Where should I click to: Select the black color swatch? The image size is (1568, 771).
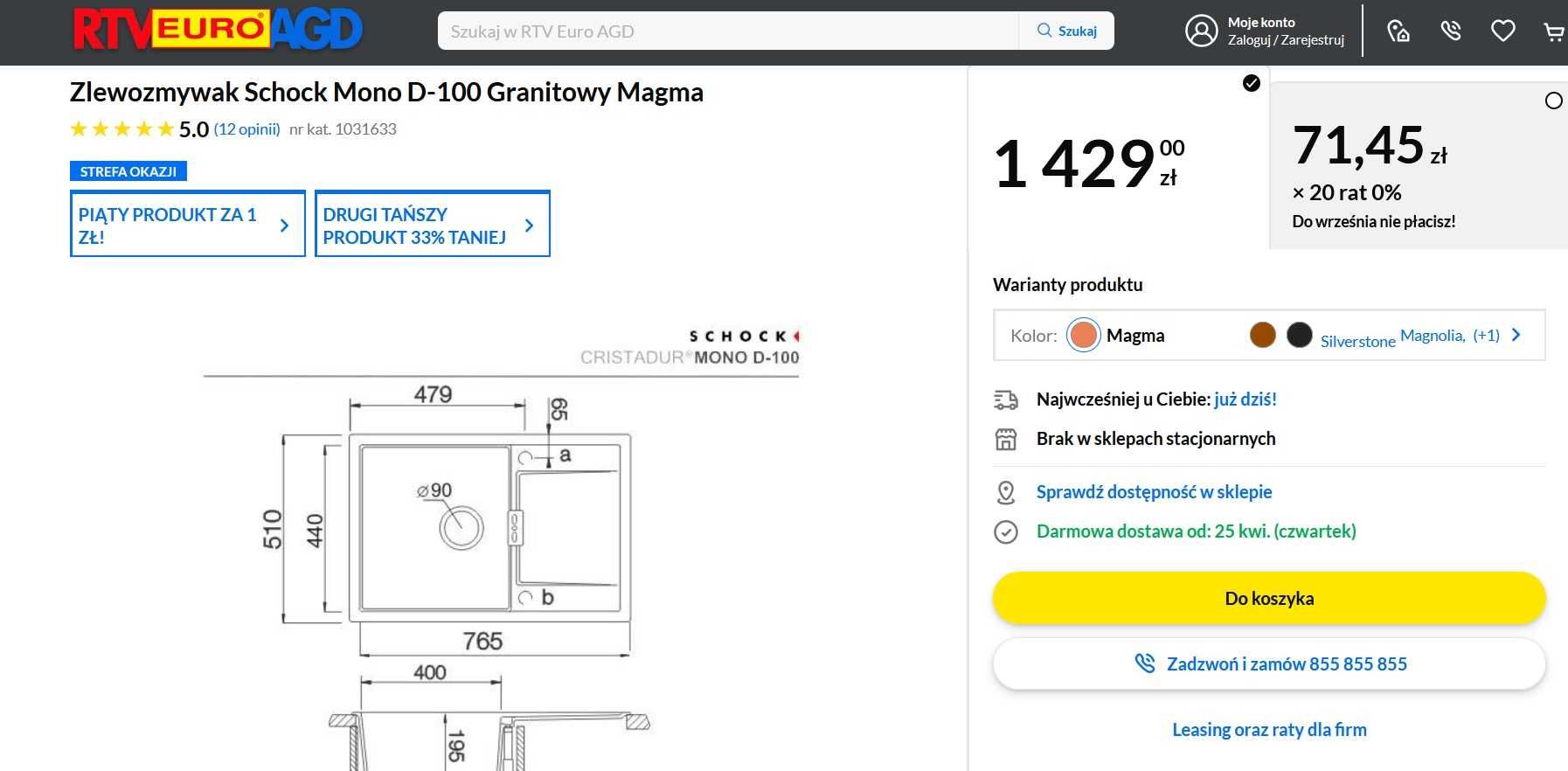1300,335
